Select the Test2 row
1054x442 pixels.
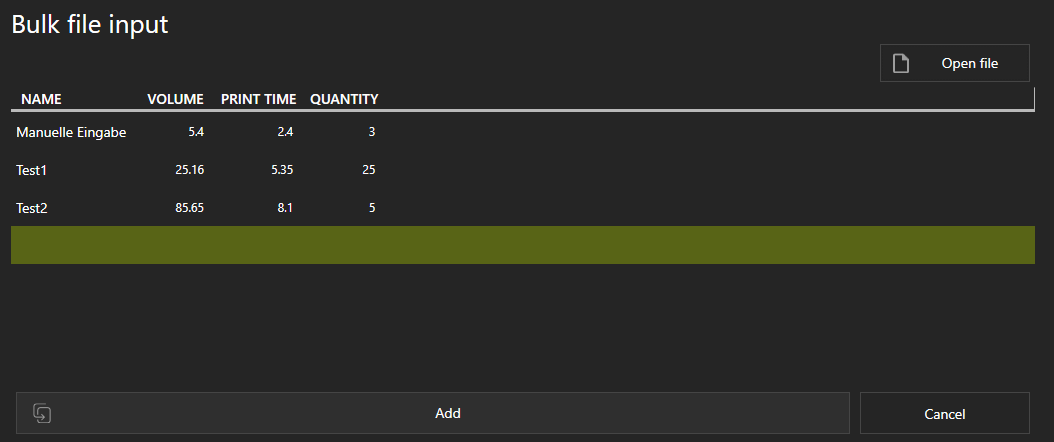(522, 208)
